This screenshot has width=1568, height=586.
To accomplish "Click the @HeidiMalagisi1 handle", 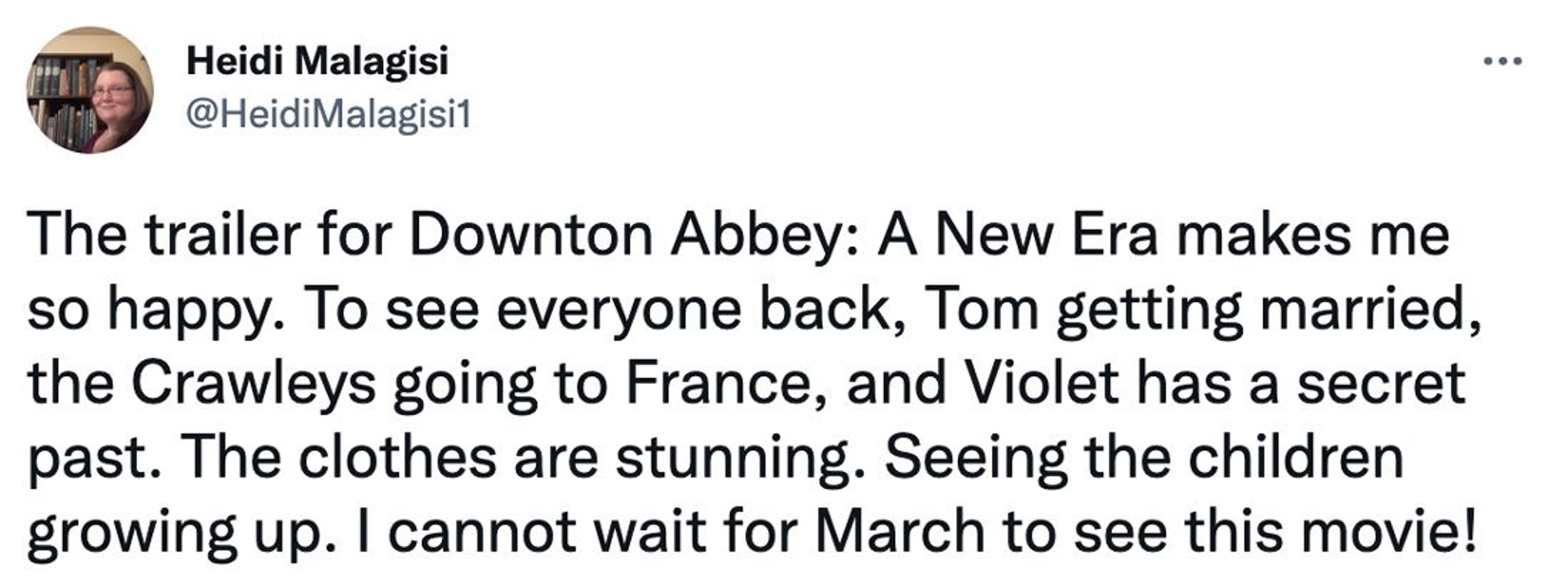I will 329,114.
